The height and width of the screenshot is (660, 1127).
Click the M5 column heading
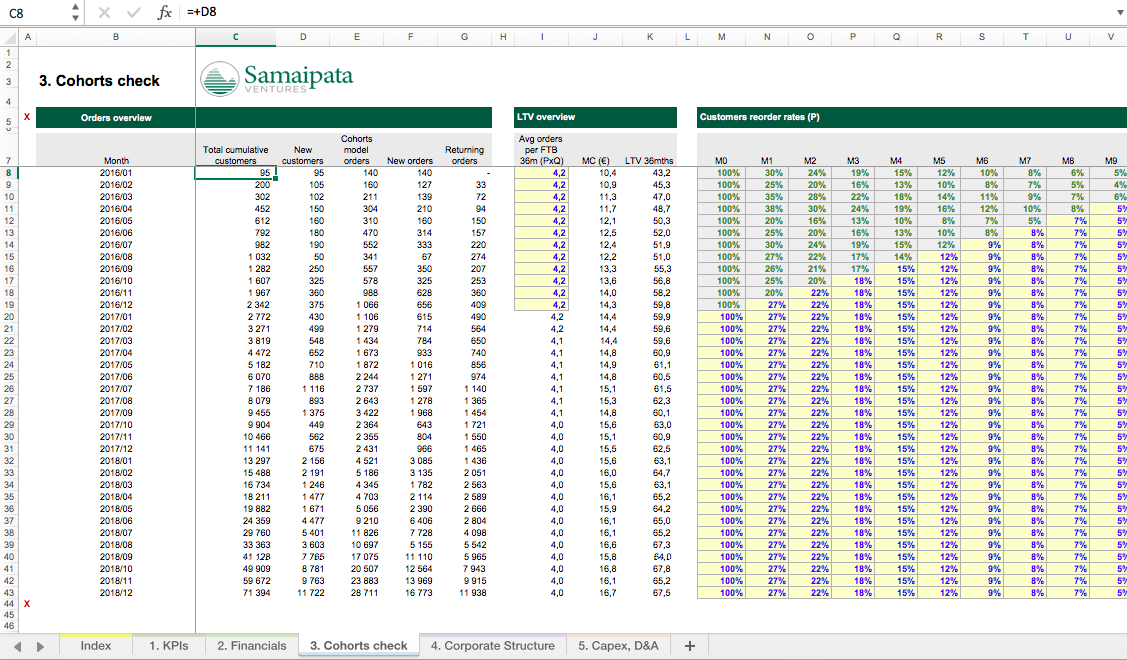(x=939, y=161)
